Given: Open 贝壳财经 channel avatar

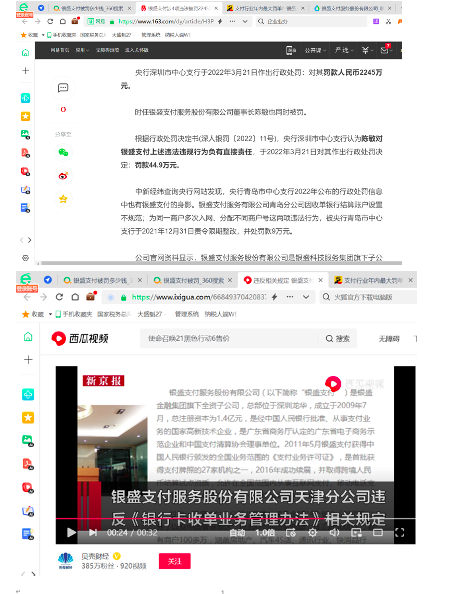Looking at the screenshot, I should (x=66, y=561).
